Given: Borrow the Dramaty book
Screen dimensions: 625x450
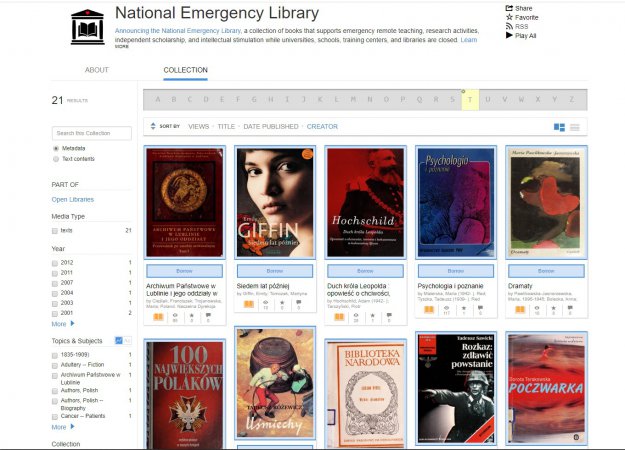Looking at the screenshot, I should [x=546, y=271].
